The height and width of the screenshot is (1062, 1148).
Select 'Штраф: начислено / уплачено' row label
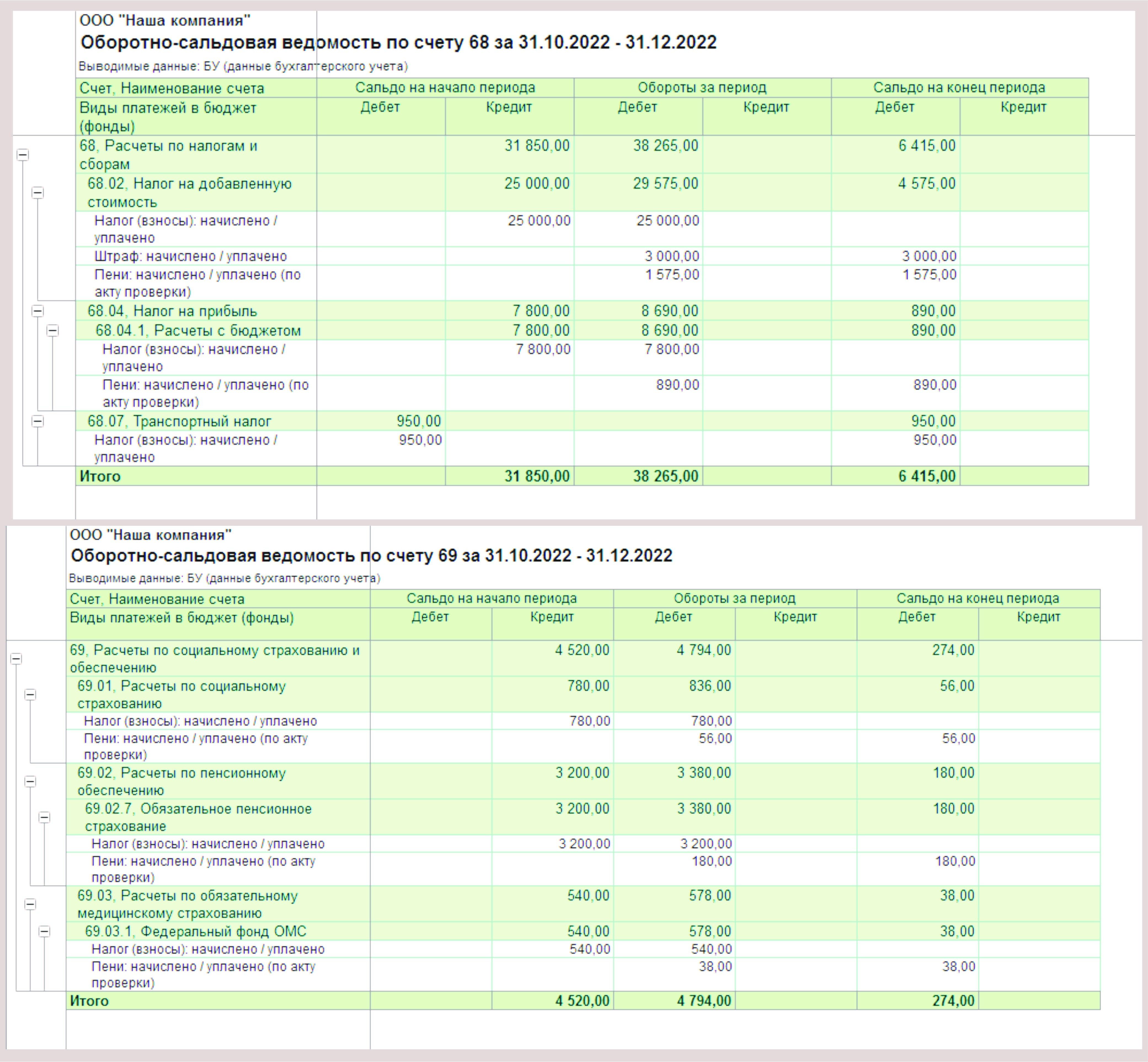(x=191, y=256)
